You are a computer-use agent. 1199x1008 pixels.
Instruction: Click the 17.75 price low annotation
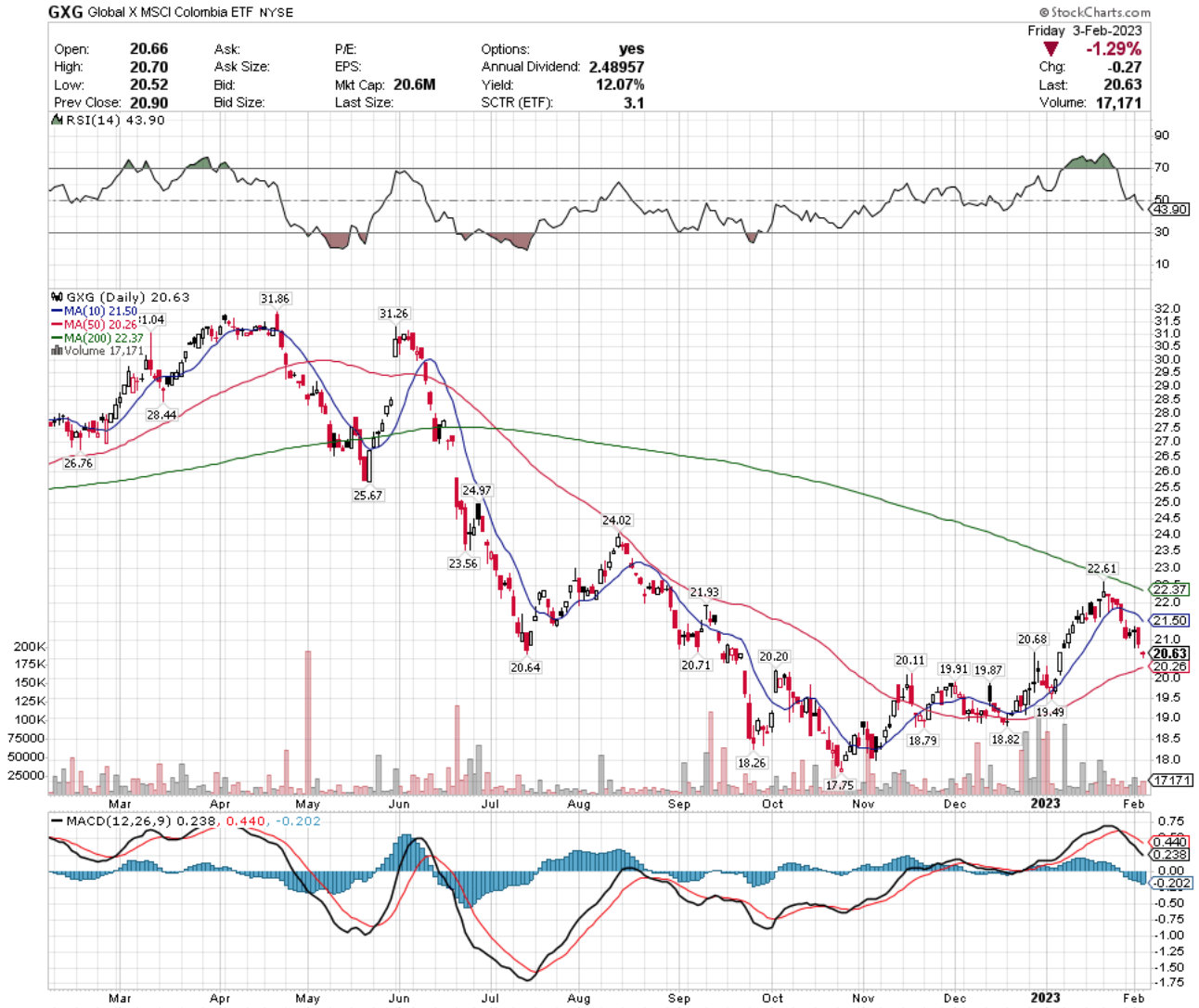click(x=839, y=785)
